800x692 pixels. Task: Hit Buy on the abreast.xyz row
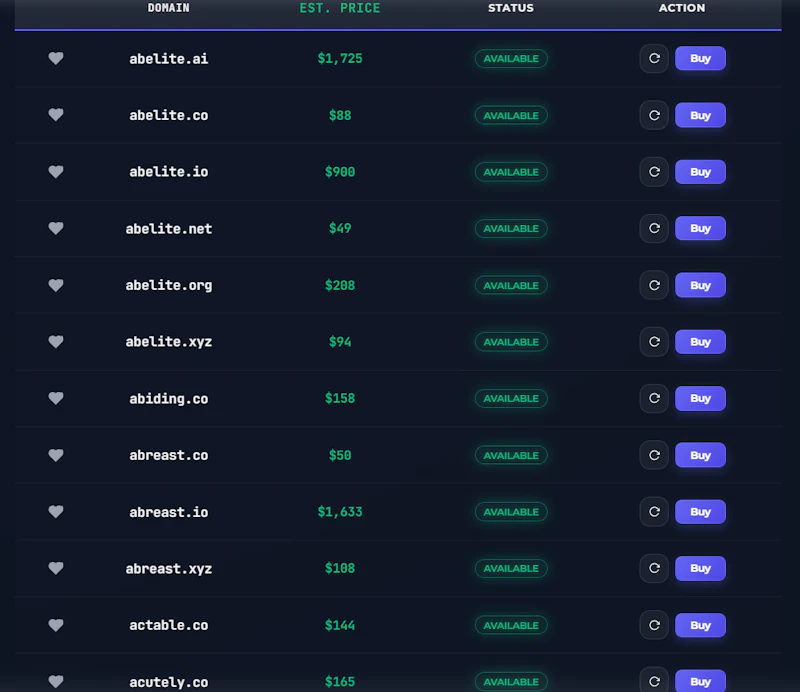(700, 568)
